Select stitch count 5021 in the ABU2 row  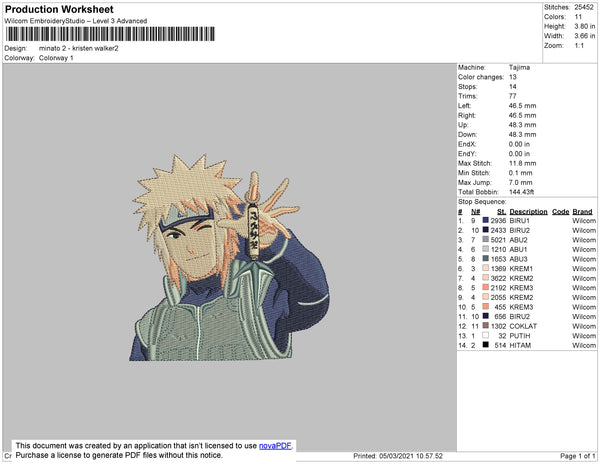point(498,240)
